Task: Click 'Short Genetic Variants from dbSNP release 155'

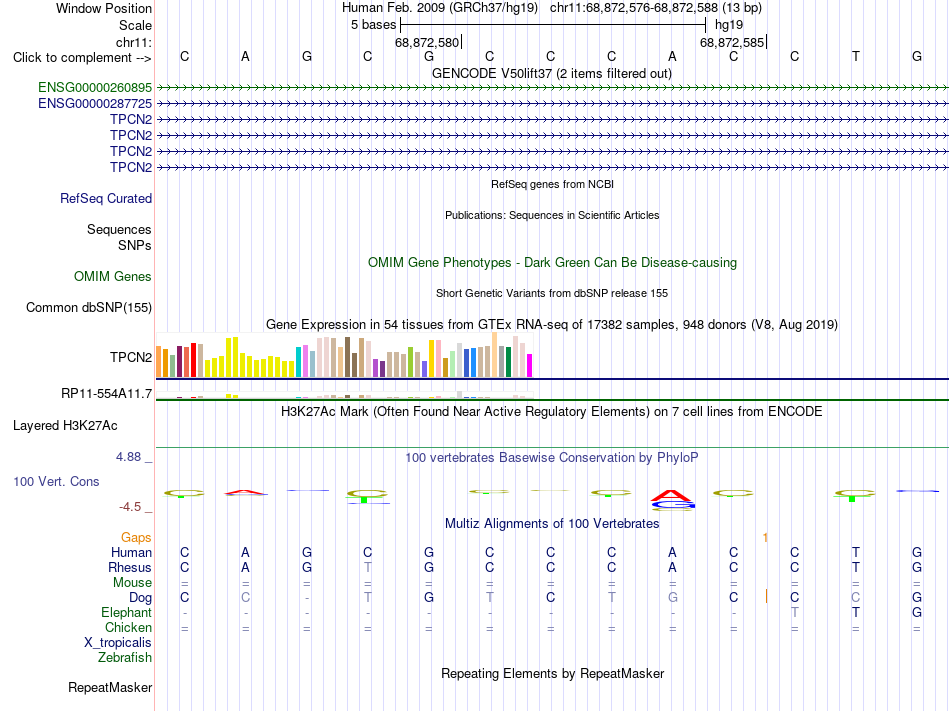Action: click(552, 293)
